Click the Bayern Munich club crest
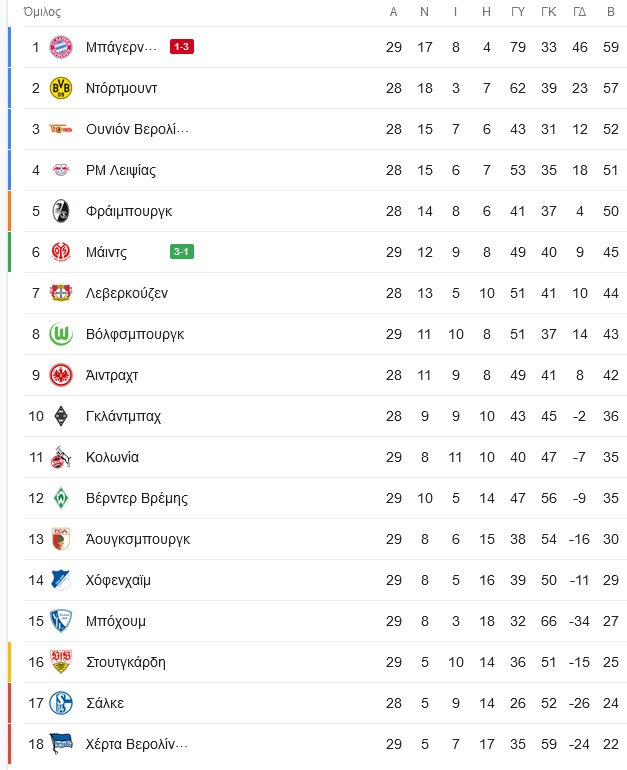The height and width of the screenshot is (770, 627). 61,47
